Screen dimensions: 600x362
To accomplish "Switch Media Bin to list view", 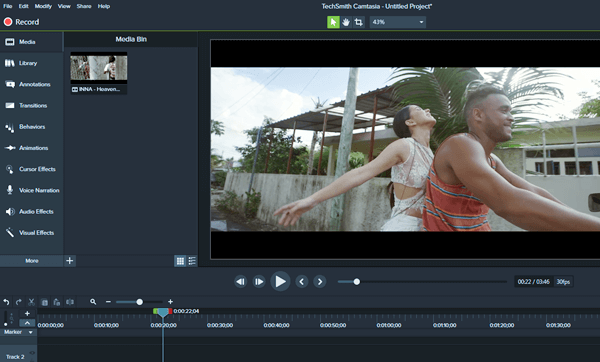I will pyautogui.click(x=192, y=261).
